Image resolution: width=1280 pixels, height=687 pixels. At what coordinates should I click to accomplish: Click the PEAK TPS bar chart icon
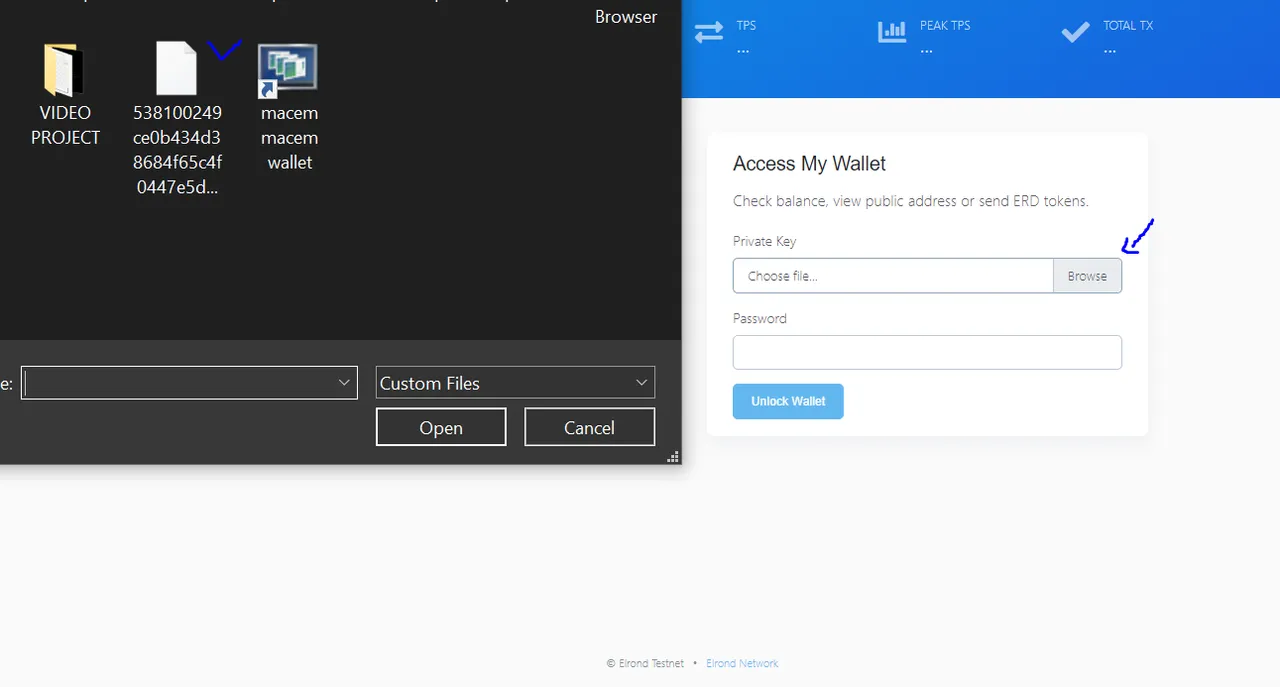(892, 32)
